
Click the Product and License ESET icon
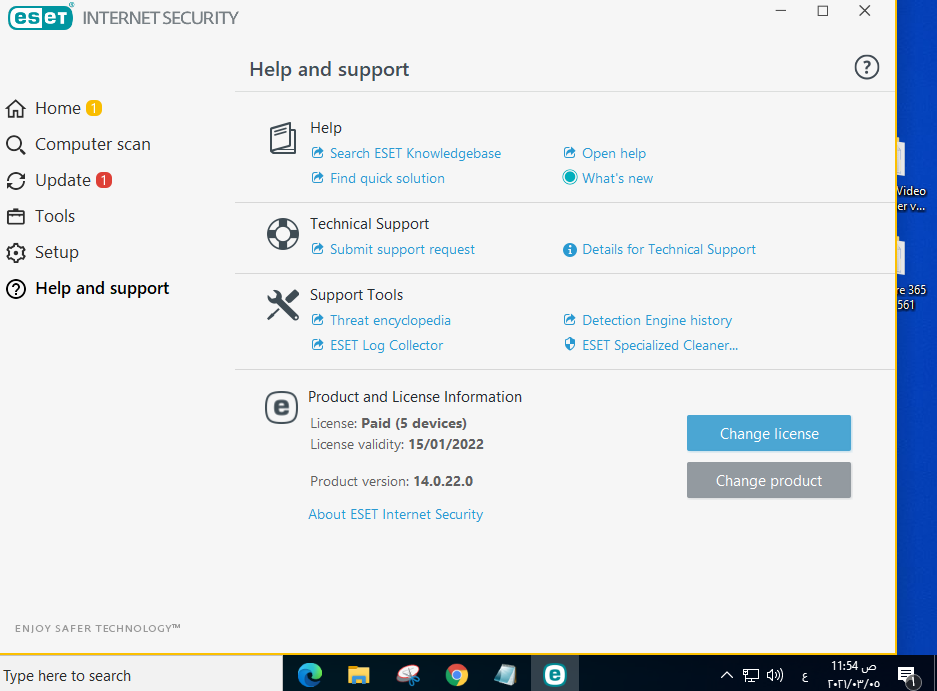point(281,408)
